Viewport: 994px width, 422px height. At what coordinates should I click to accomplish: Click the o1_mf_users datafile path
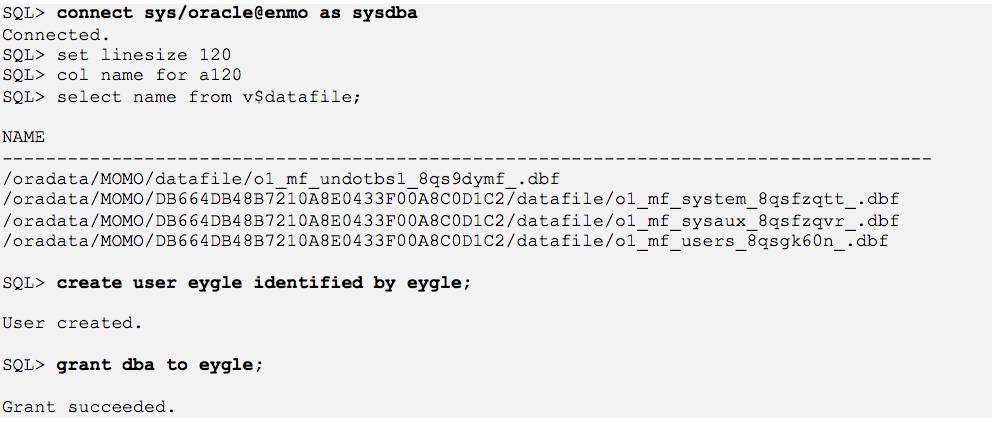pyautogui.click(x=445, y=241)
